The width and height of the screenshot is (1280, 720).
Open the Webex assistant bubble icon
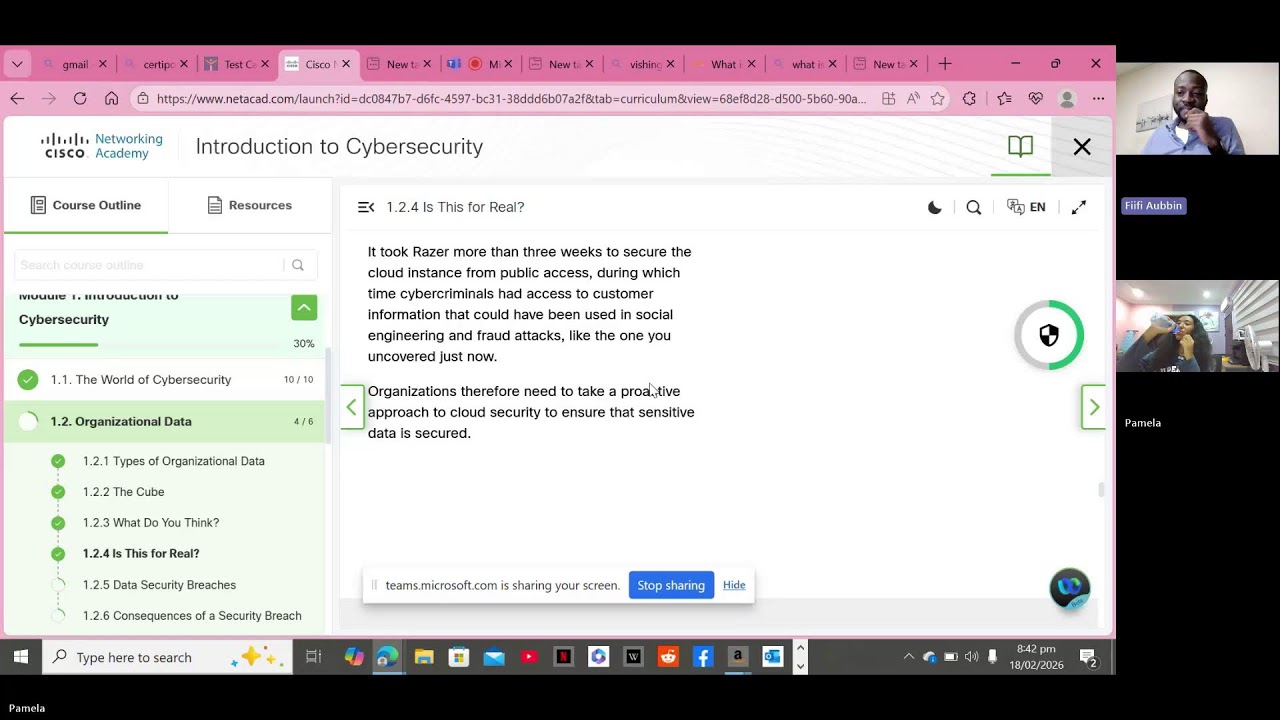coord(1069,587)
